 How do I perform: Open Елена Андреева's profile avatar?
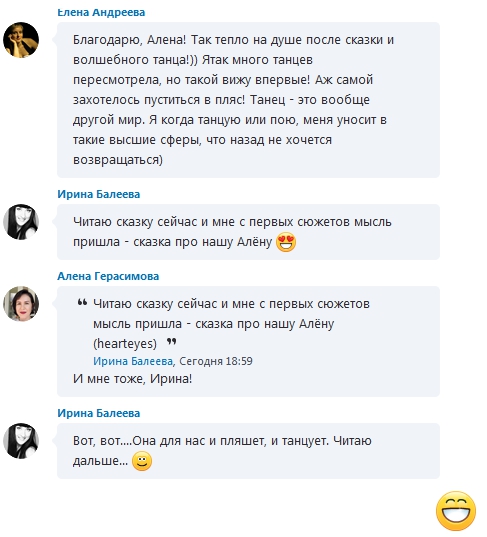click(21, 40)
